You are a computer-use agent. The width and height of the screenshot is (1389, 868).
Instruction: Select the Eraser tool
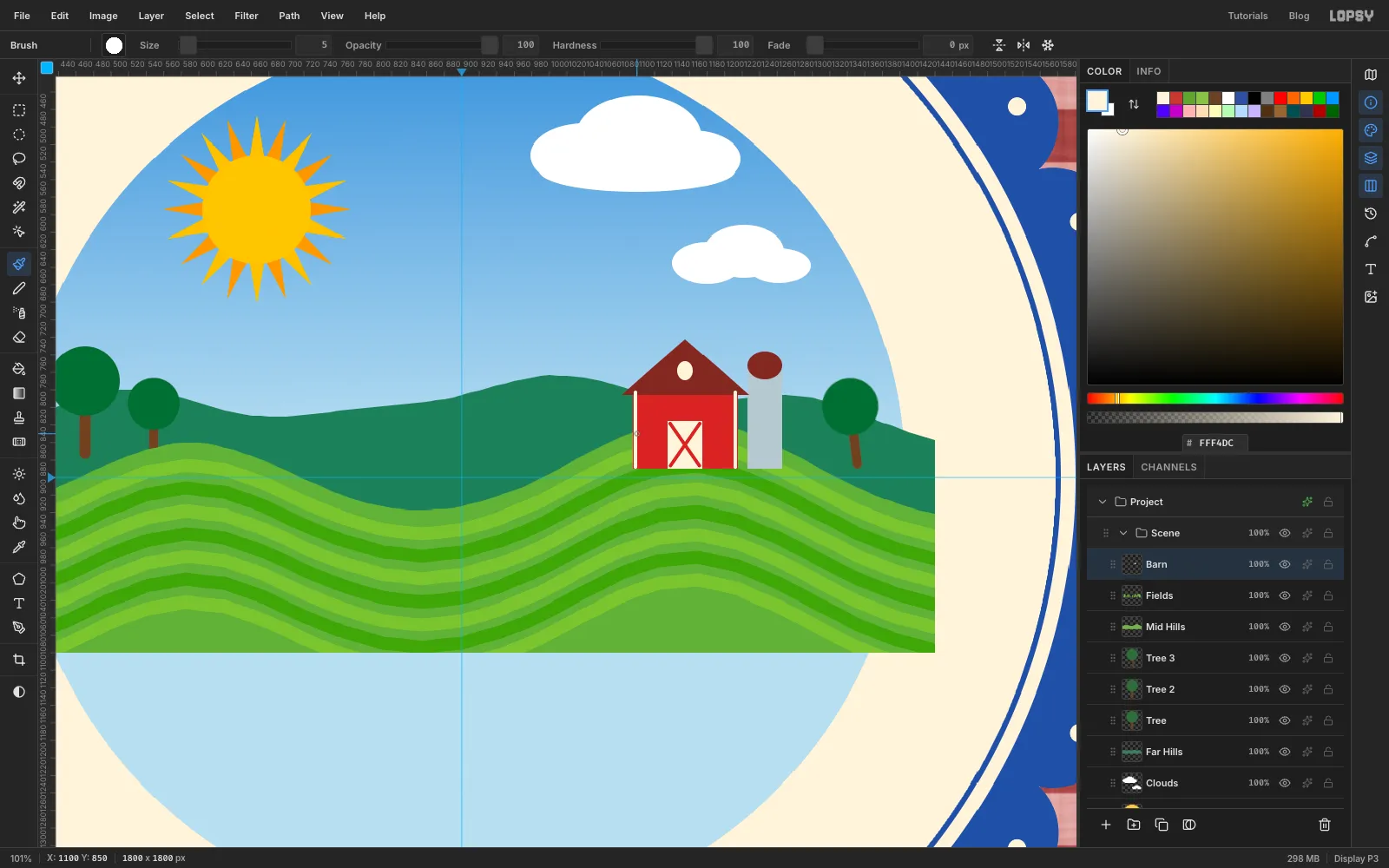click(x=19, y=337)
